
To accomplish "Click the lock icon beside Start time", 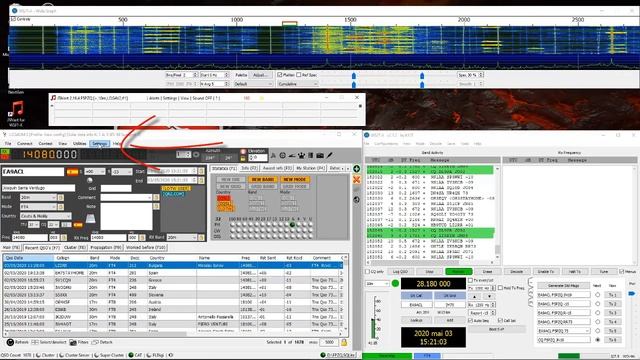I will (x=201, y=171).
